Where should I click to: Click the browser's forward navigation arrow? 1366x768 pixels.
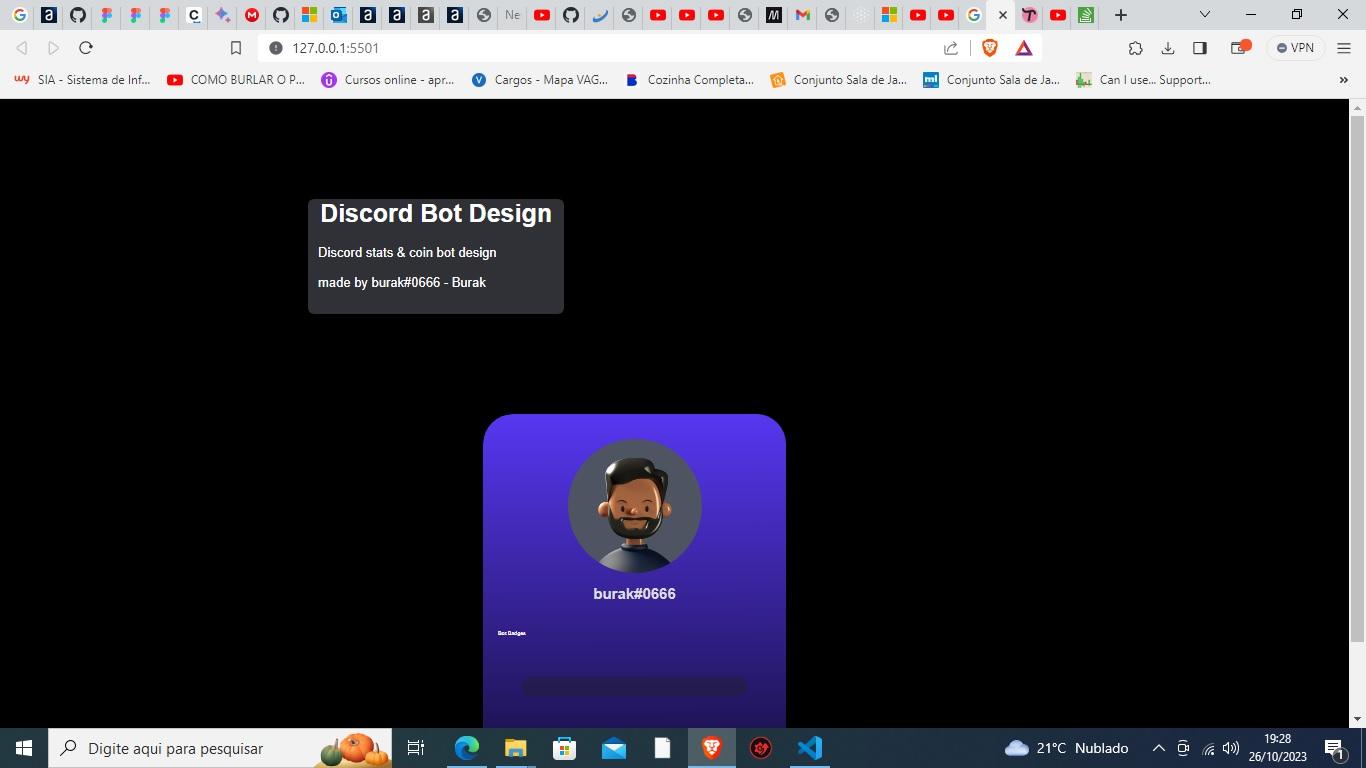(x=53, y=48)
